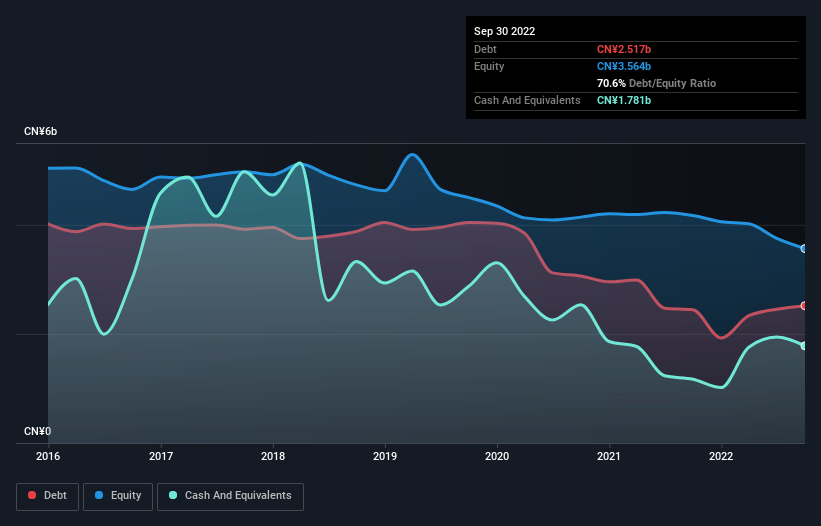Toggle the Debt series legend button

tap(48, 496)
